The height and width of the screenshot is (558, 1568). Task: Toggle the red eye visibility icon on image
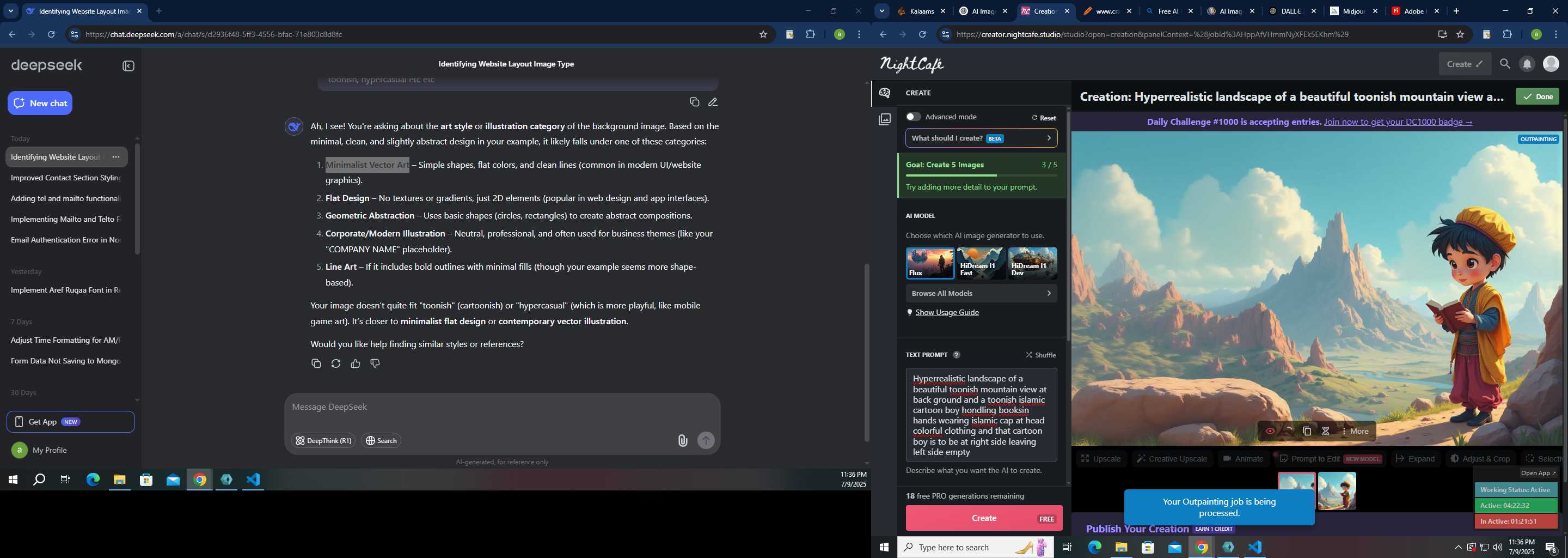pos(1270,431)
